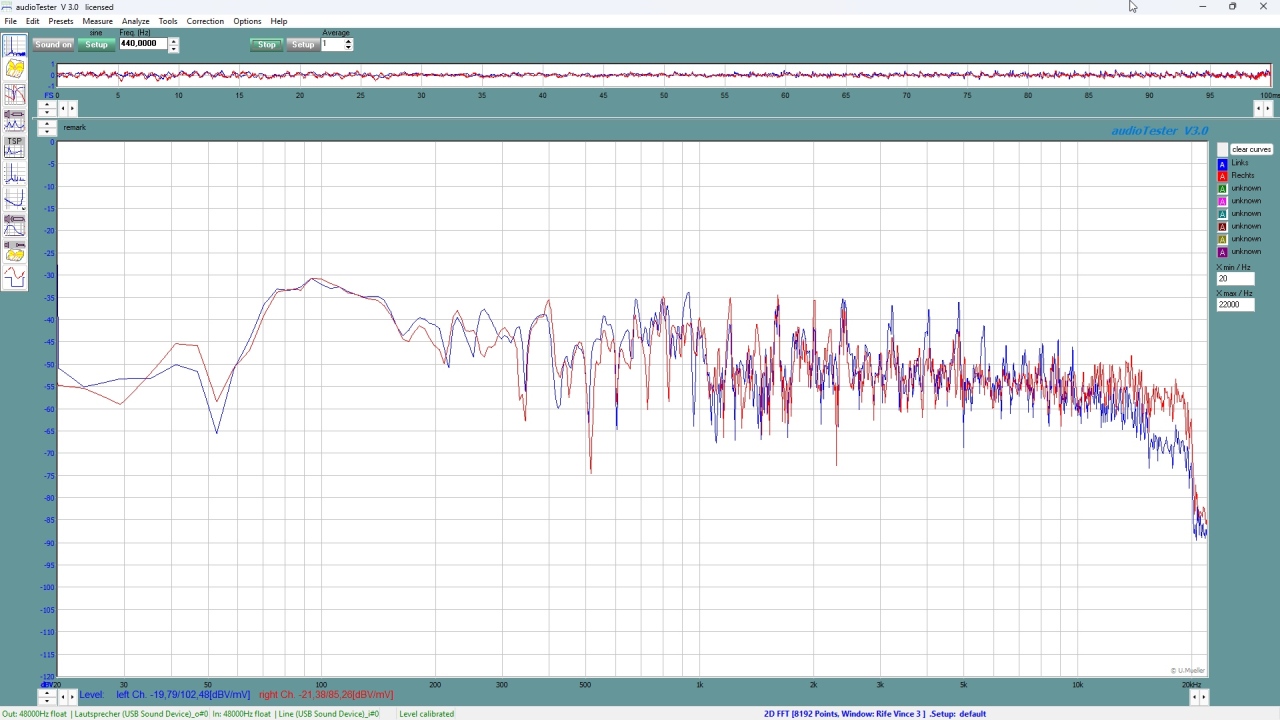Open the Analyze menu
The width and height of the screenshot is (1280, 720).
(135, 21)
